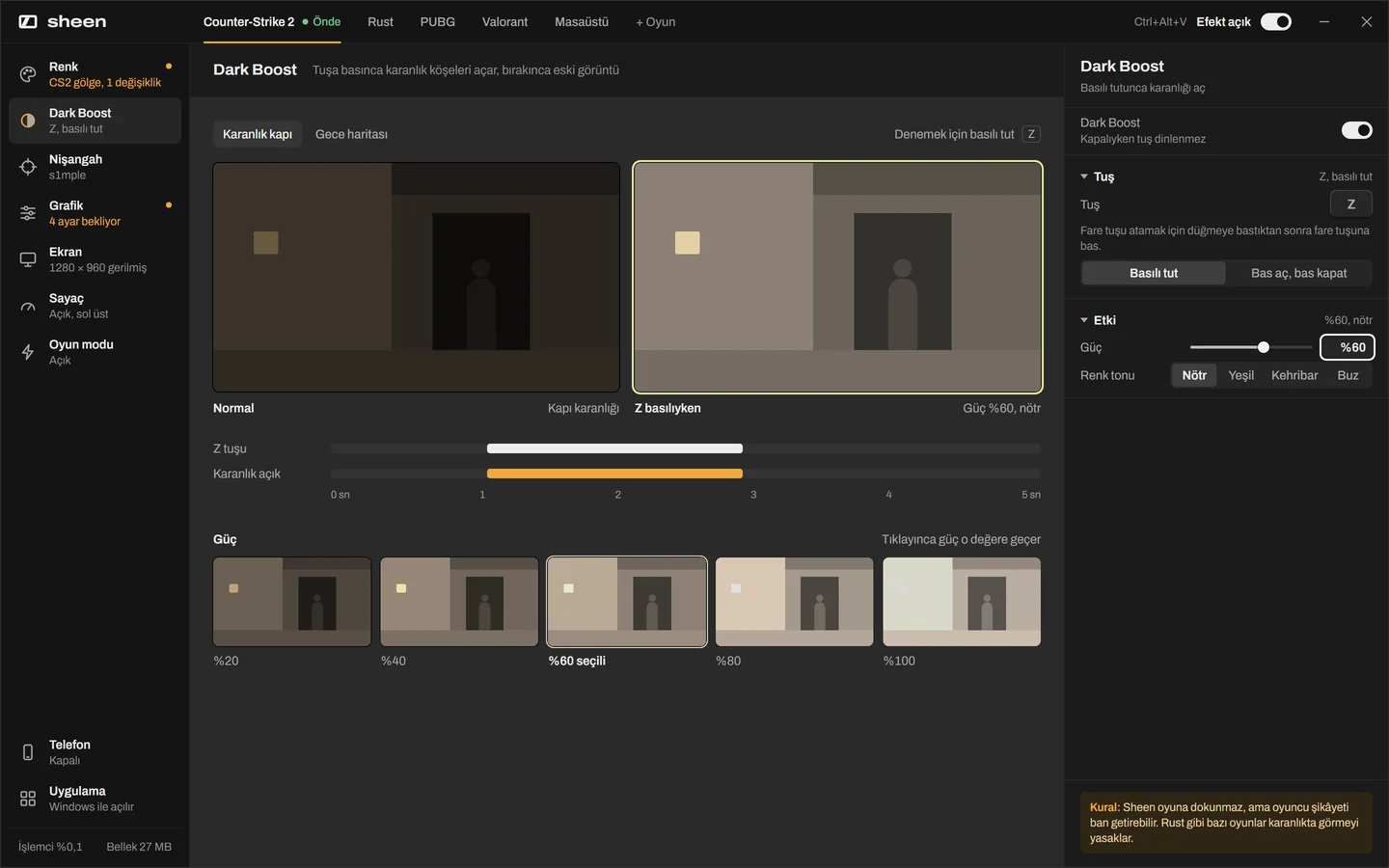Screen dimensions: 1389x868
Task: Select the Bas aç, bas kapat mode
Action: pyautogui.click(x=1299, y=273)
